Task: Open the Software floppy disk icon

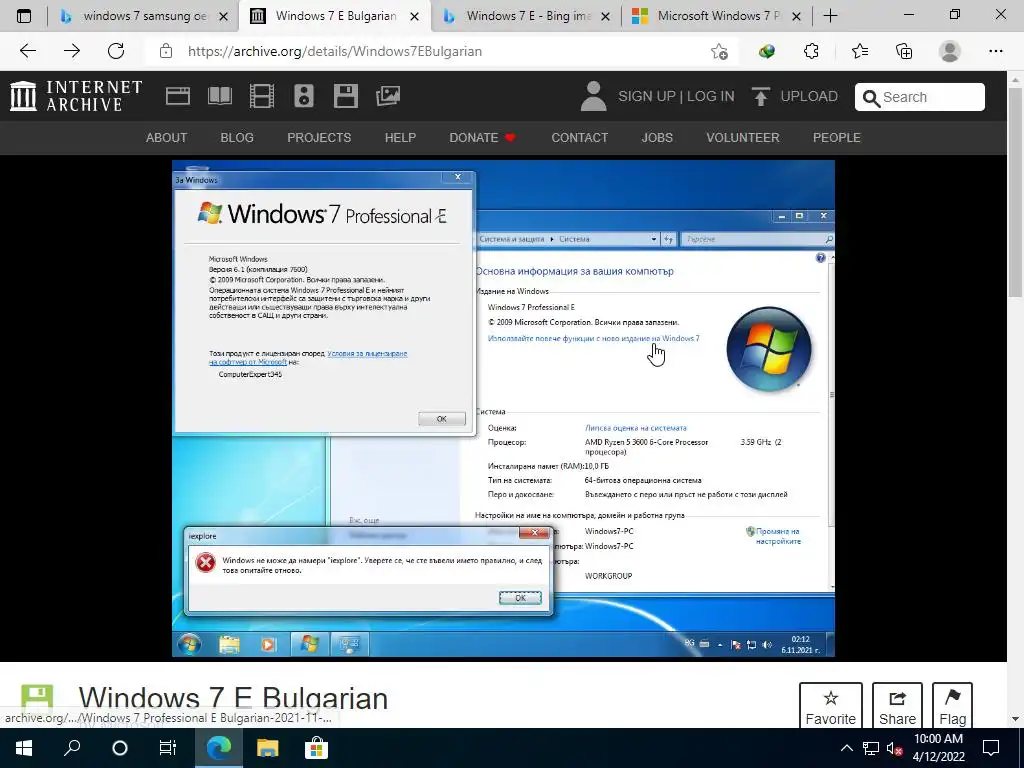Action: pos(345,96)
